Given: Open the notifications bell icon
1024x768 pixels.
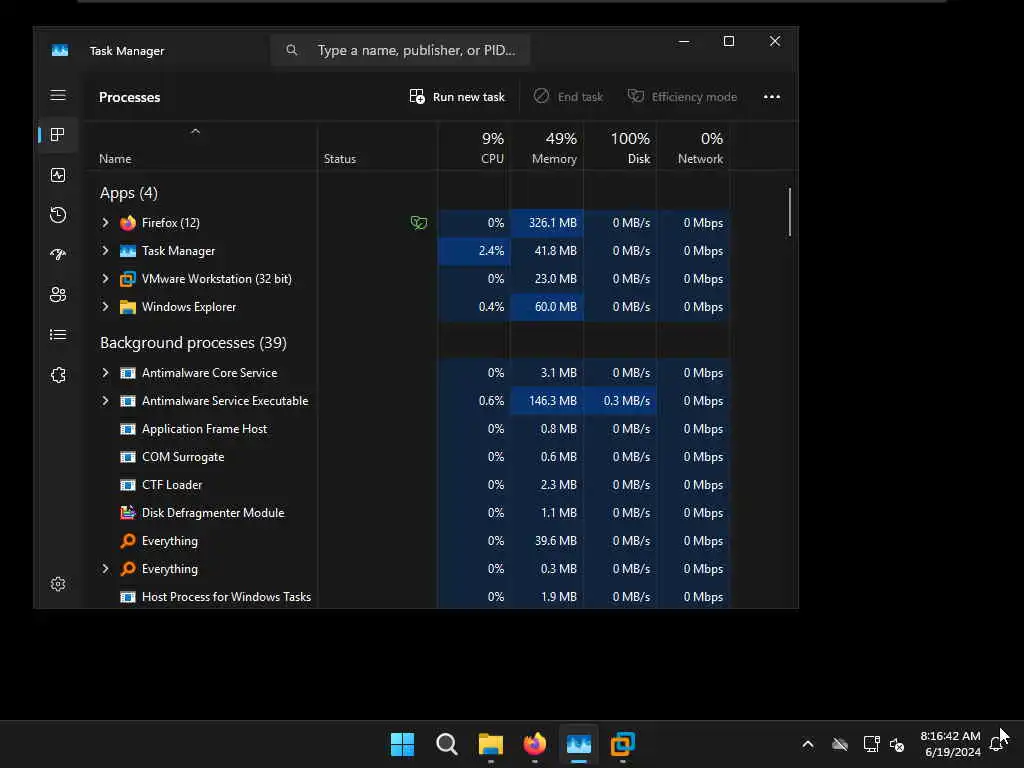Looking at the screenshot, I should coord(996,744).
